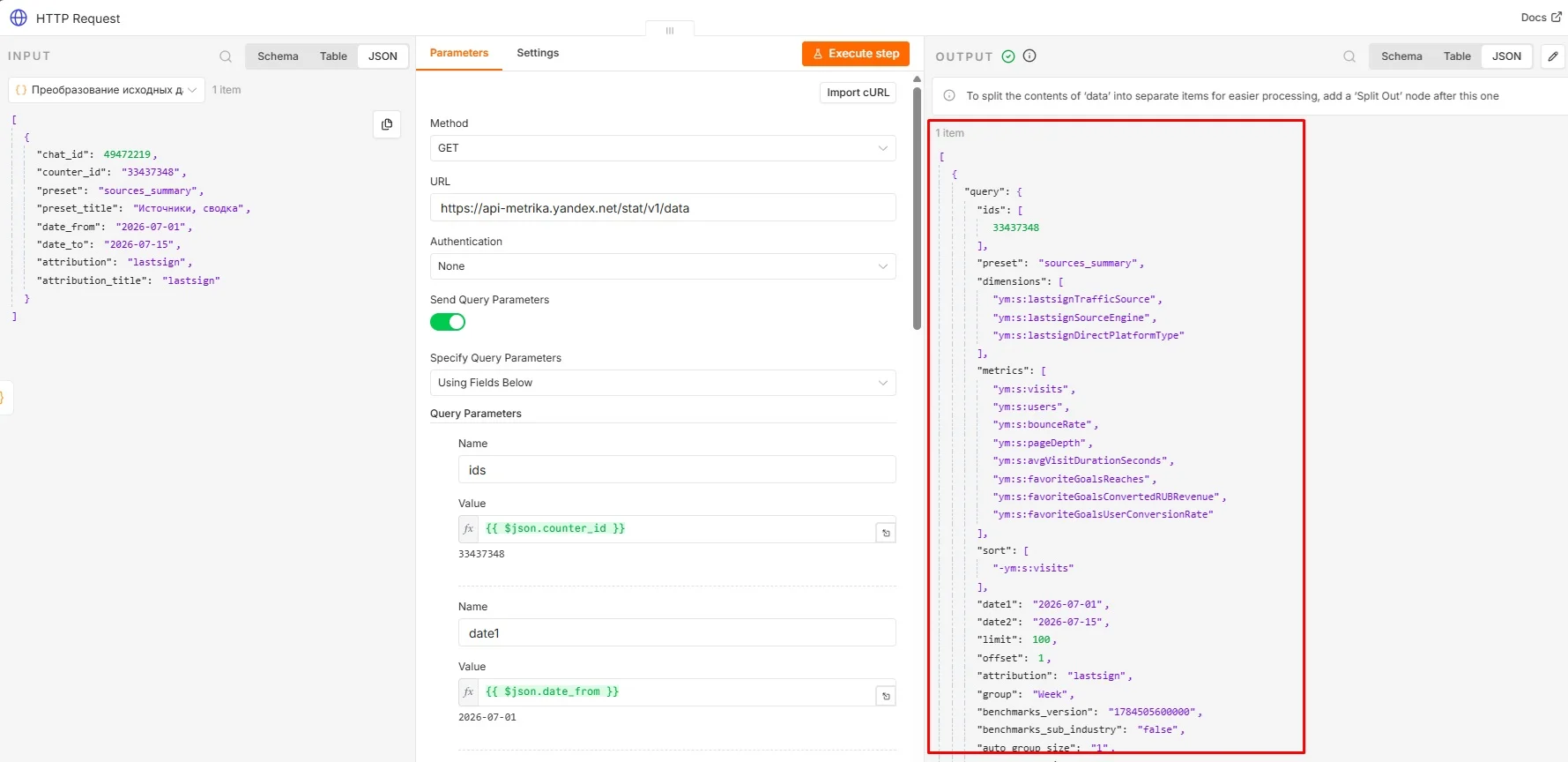The image size is (1568, 762).
Task: Click the Import cURL button
Action: click(x=858, y=93)
